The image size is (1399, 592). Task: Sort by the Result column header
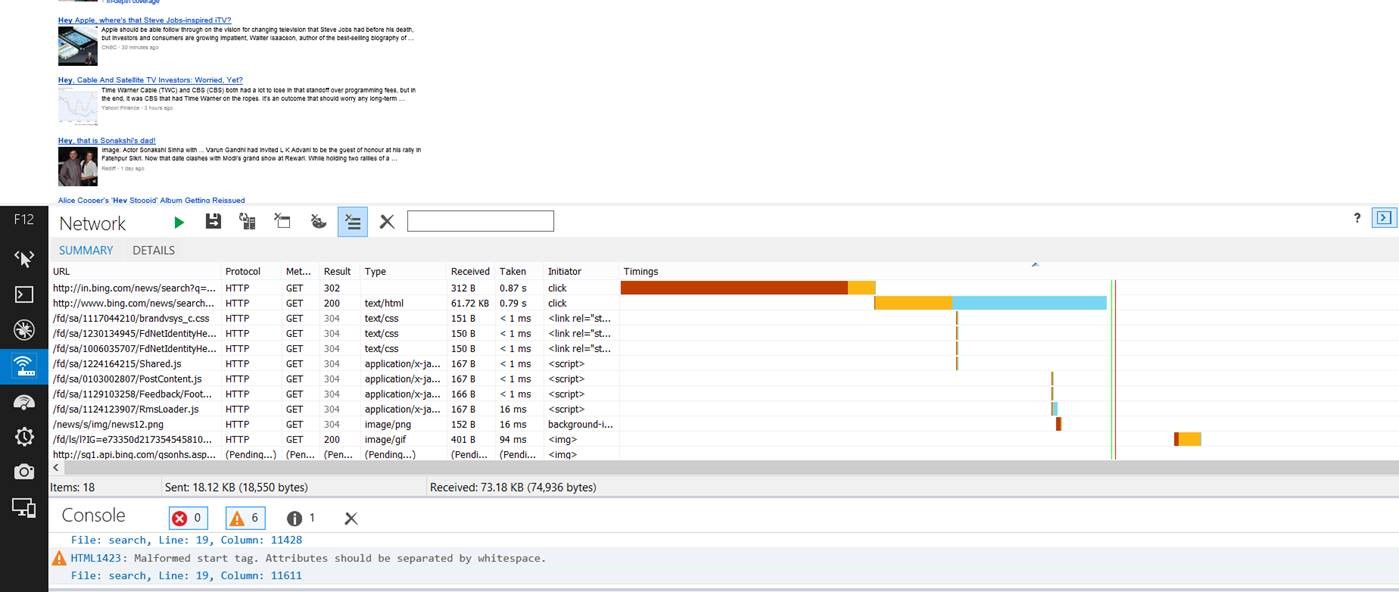338,271
